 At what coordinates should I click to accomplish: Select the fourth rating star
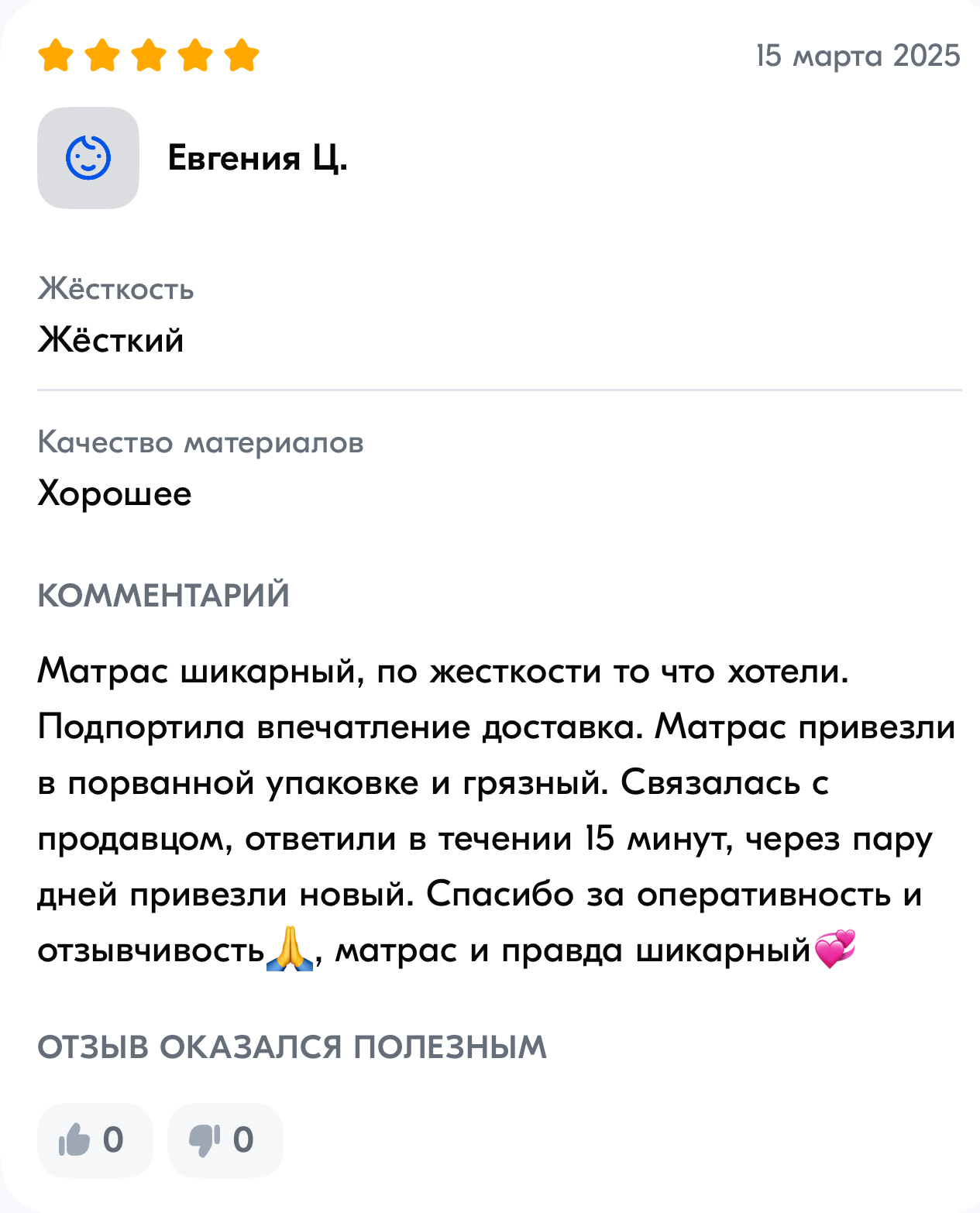click(x=195, y=56)
